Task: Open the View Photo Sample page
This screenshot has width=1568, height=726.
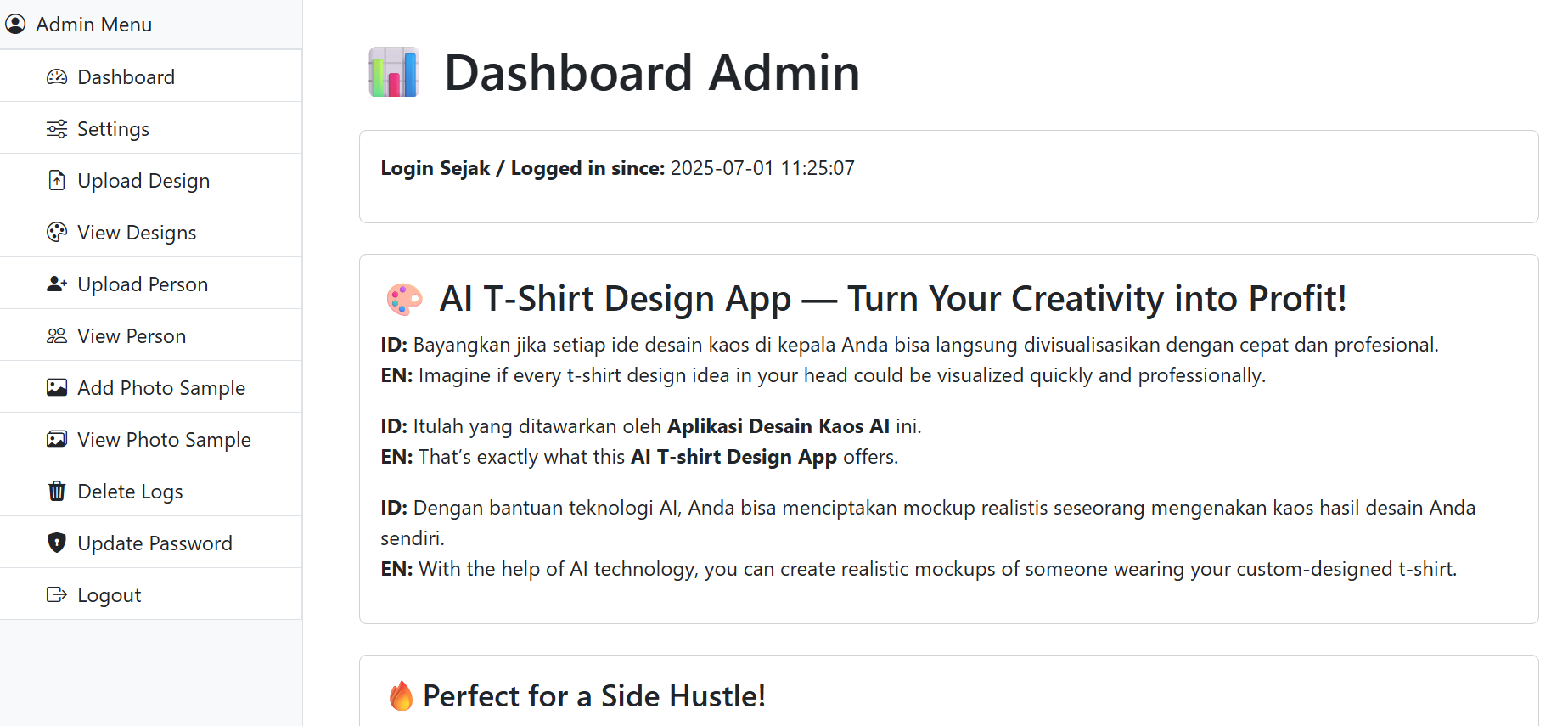Action: pos(164,440)
